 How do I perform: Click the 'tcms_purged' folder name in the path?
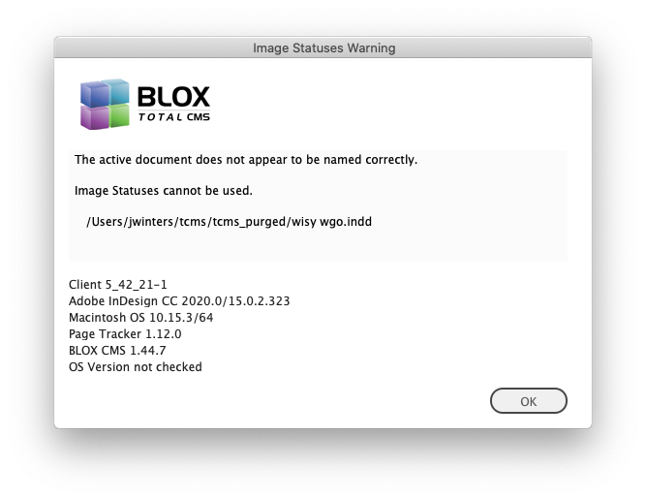pos(246,221)
